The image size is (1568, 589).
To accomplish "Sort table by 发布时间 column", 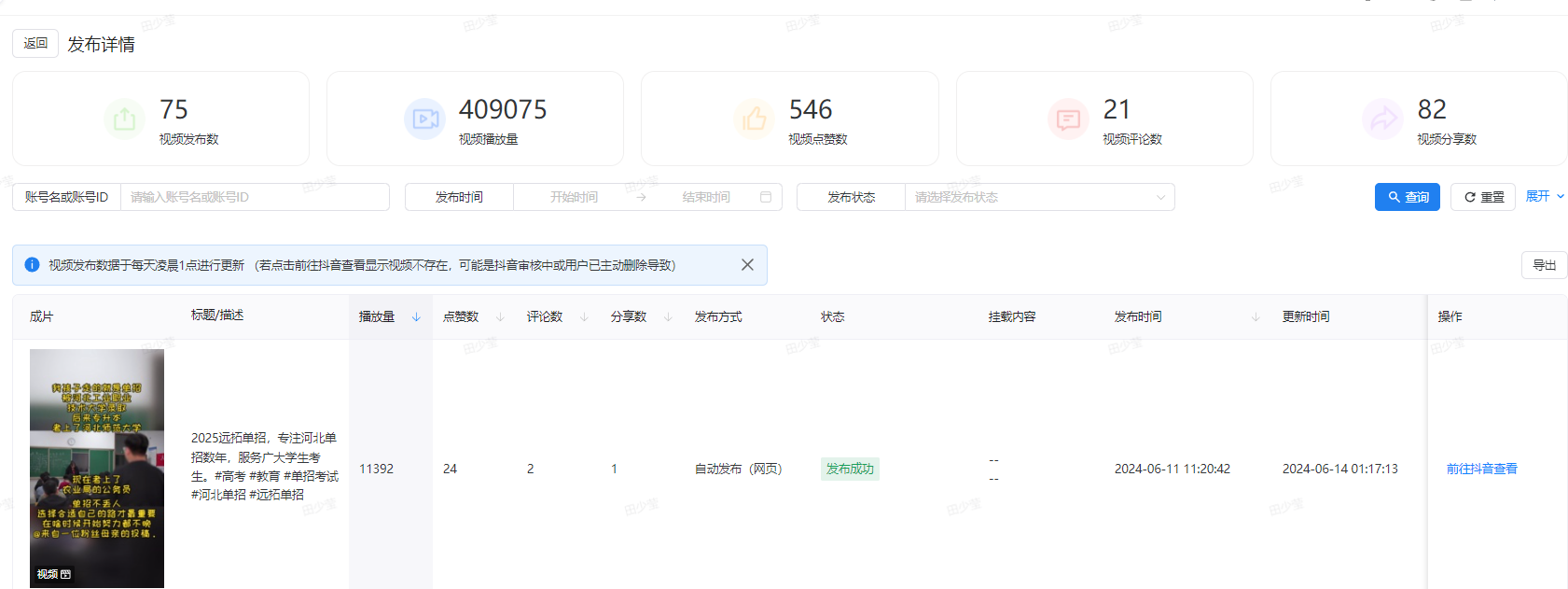I will [1256, 317].
